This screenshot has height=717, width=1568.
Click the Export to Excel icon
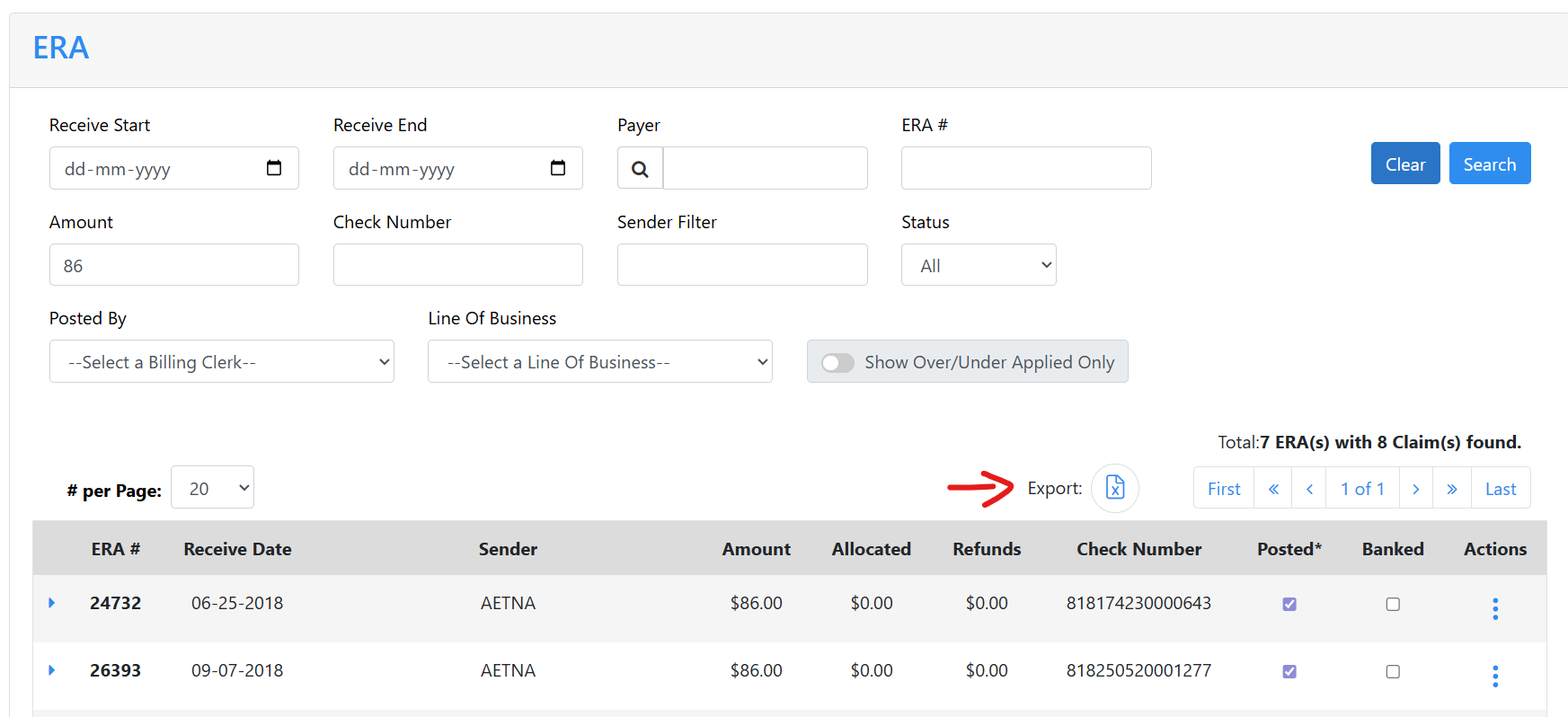click(x=1114, y=488)
